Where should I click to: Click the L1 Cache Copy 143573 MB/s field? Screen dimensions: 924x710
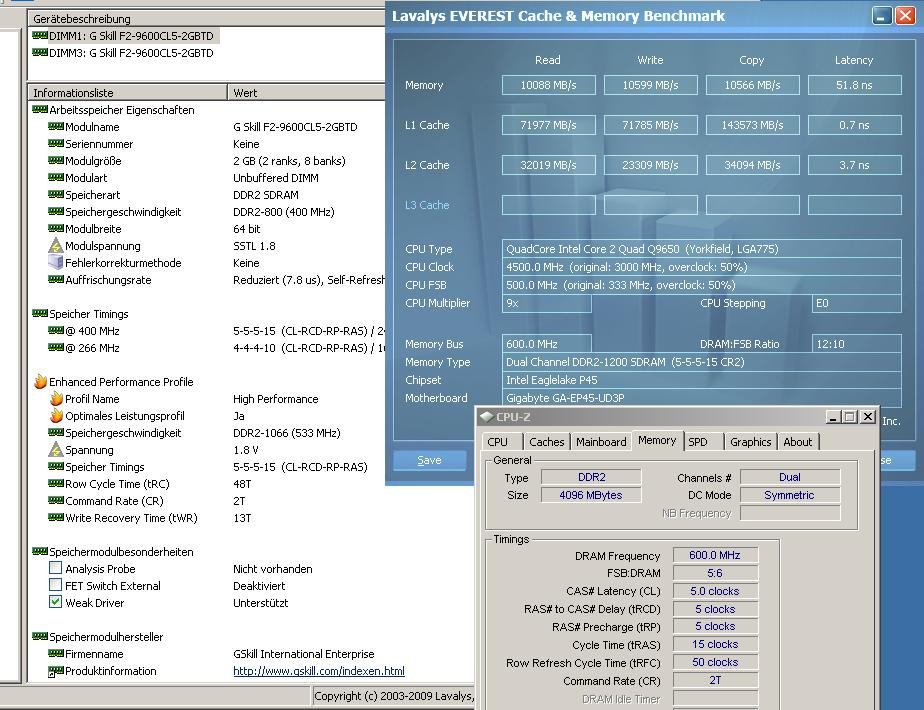point(753,125)
